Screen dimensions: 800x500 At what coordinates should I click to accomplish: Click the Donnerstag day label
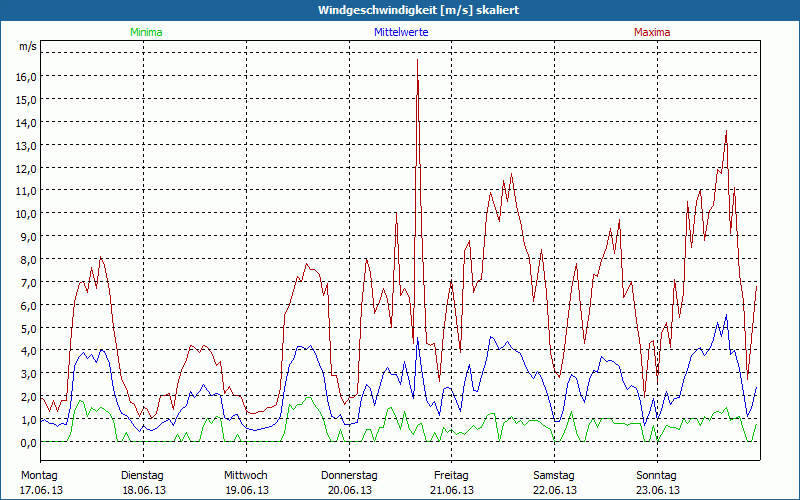[x=349, y=476]
